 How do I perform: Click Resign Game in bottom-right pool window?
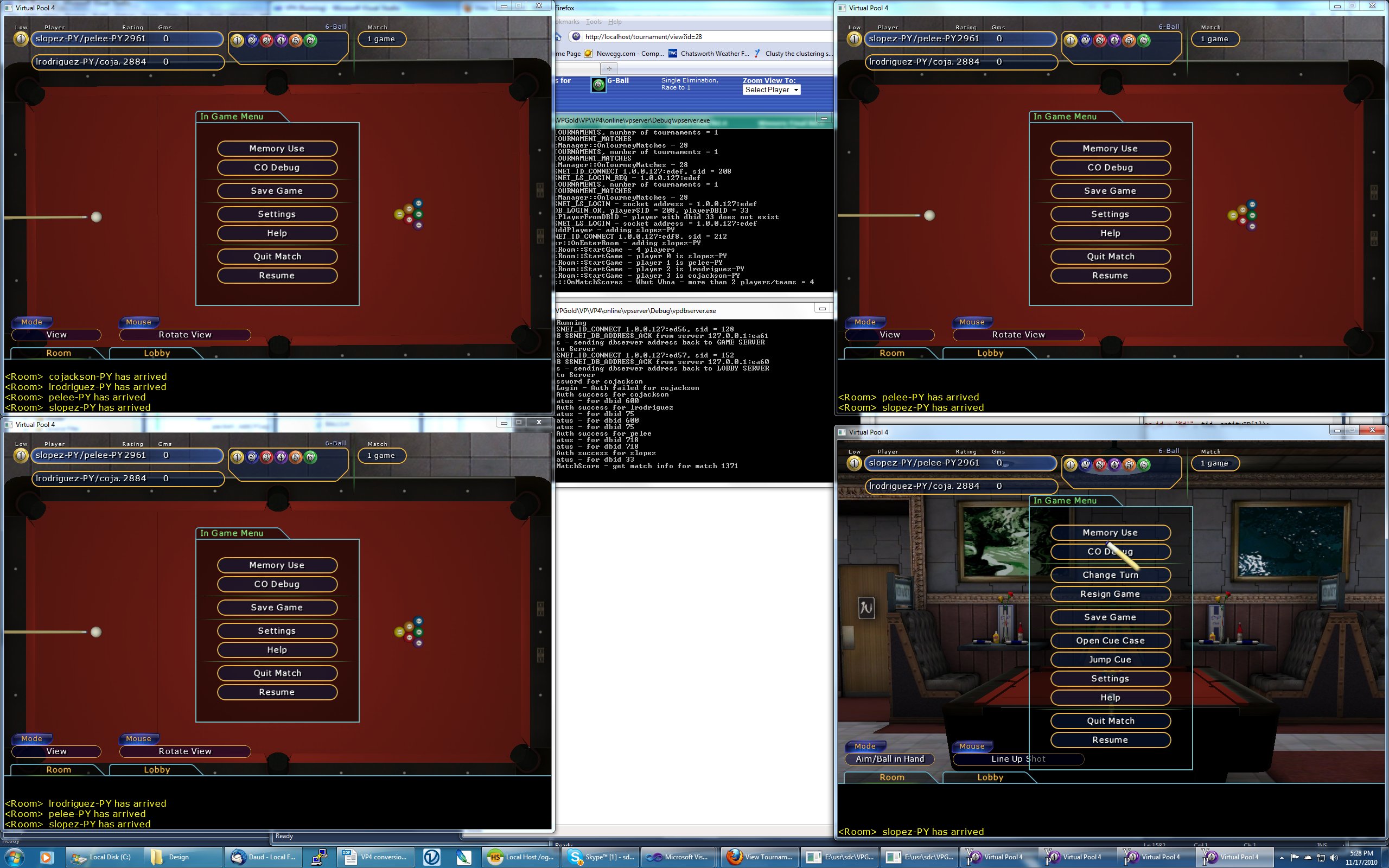[1111, 594]
